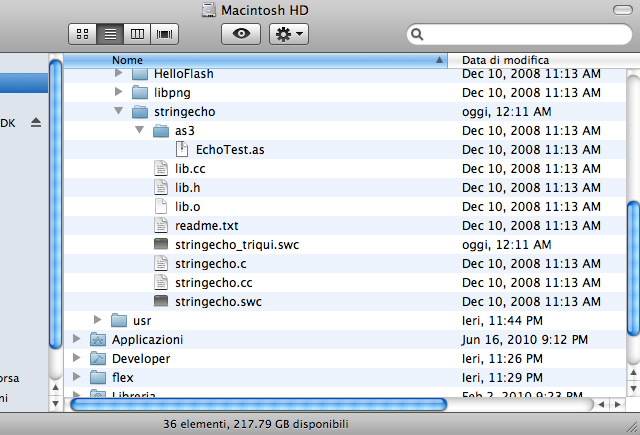Open Quick Look with the eye button
This screenshot has height=435, width=640.
tap(241, 34)
